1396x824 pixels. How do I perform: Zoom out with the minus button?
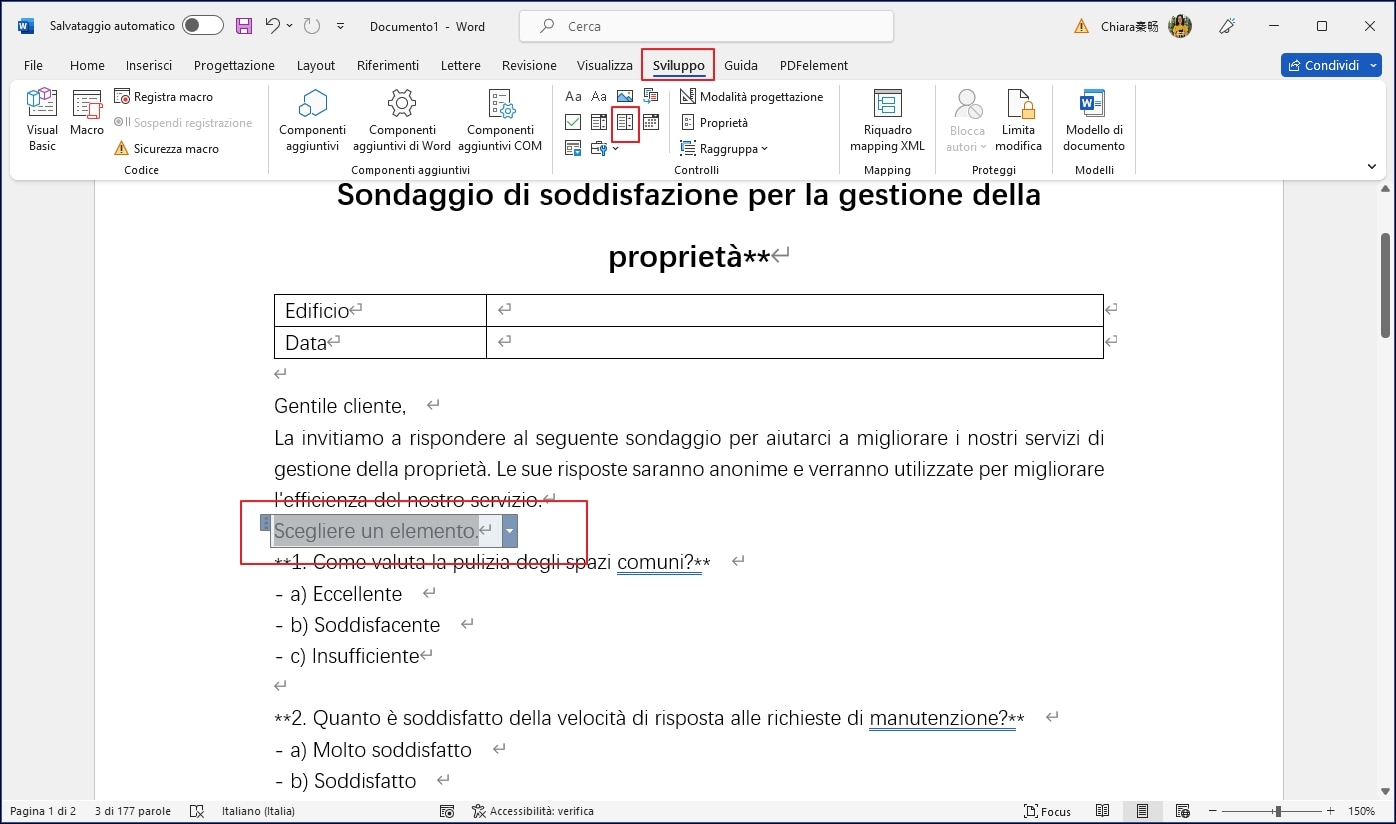1212,811
